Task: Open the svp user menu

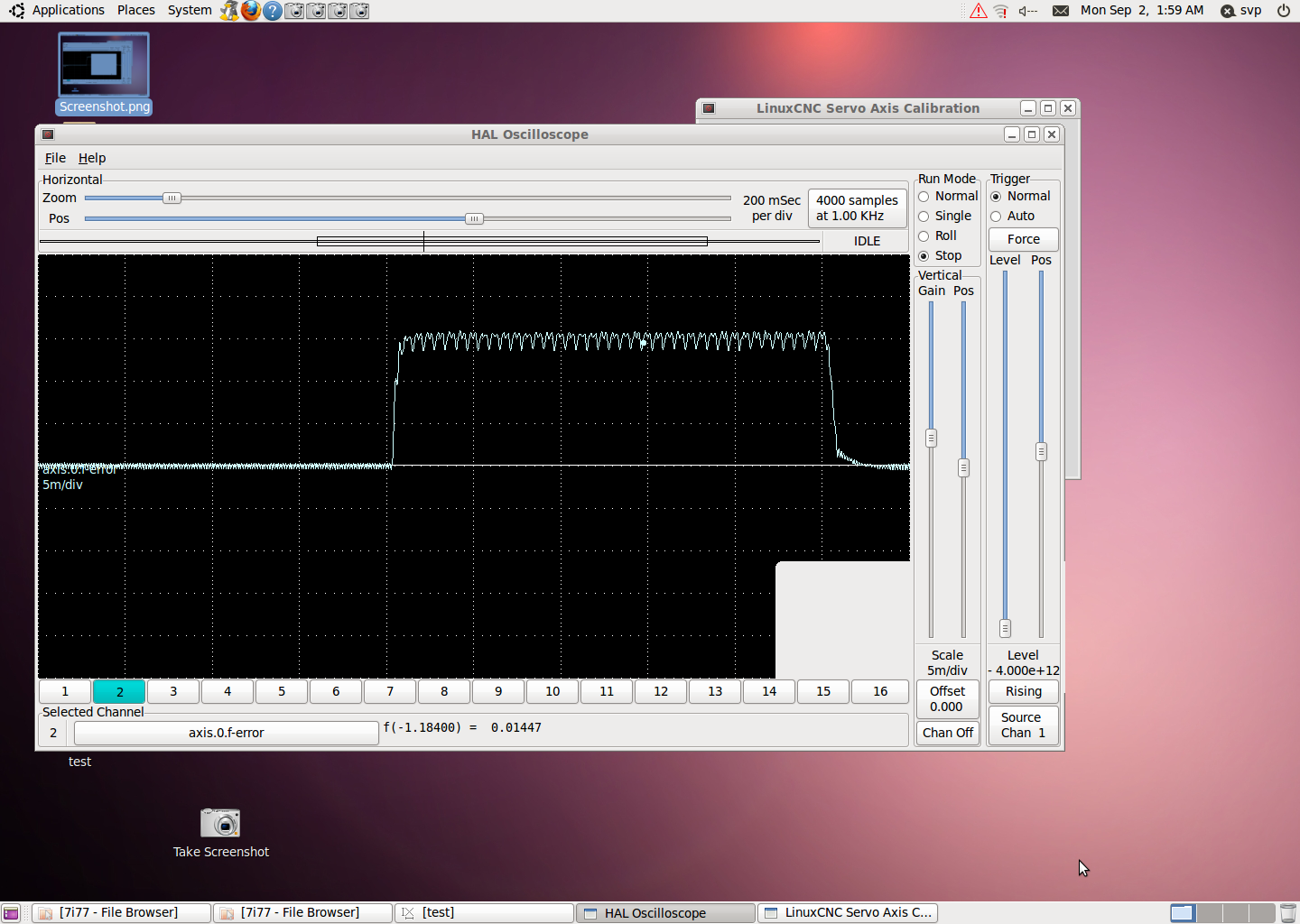Action: pyautogui.click(x=1251, y=10)
